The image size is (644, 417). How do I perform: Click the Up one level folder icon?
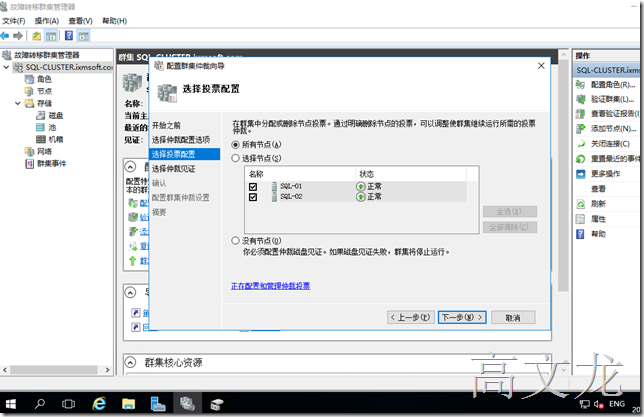coord(37,36)
